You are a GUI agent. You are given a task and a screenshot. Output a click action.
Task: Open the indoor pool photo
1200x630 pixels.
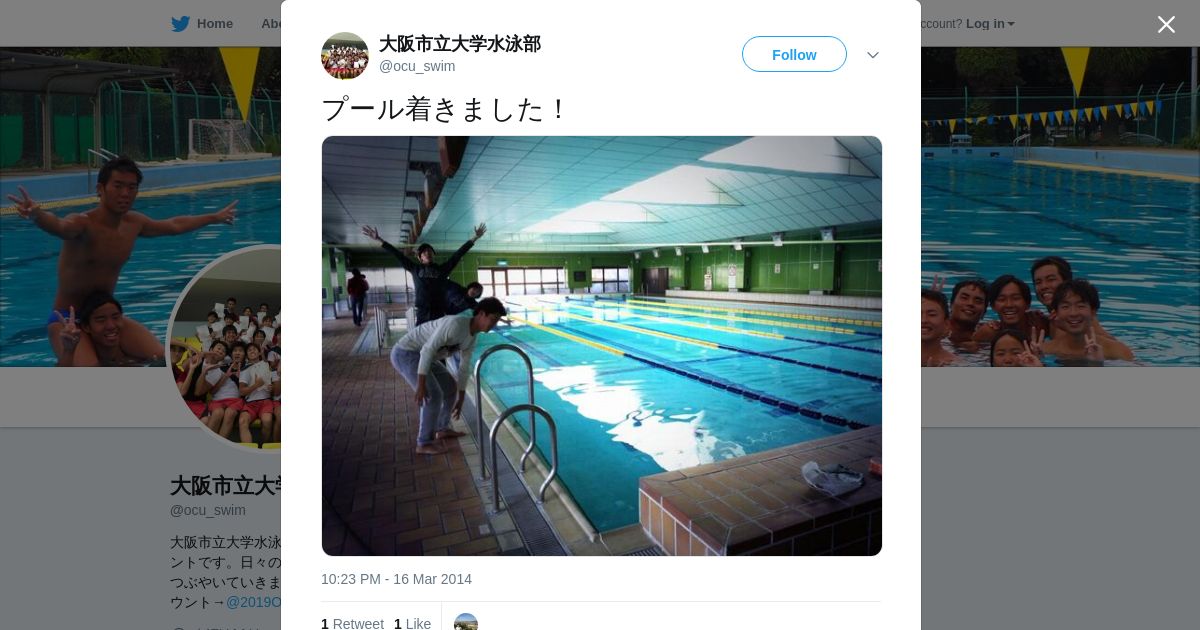point(602,346)
